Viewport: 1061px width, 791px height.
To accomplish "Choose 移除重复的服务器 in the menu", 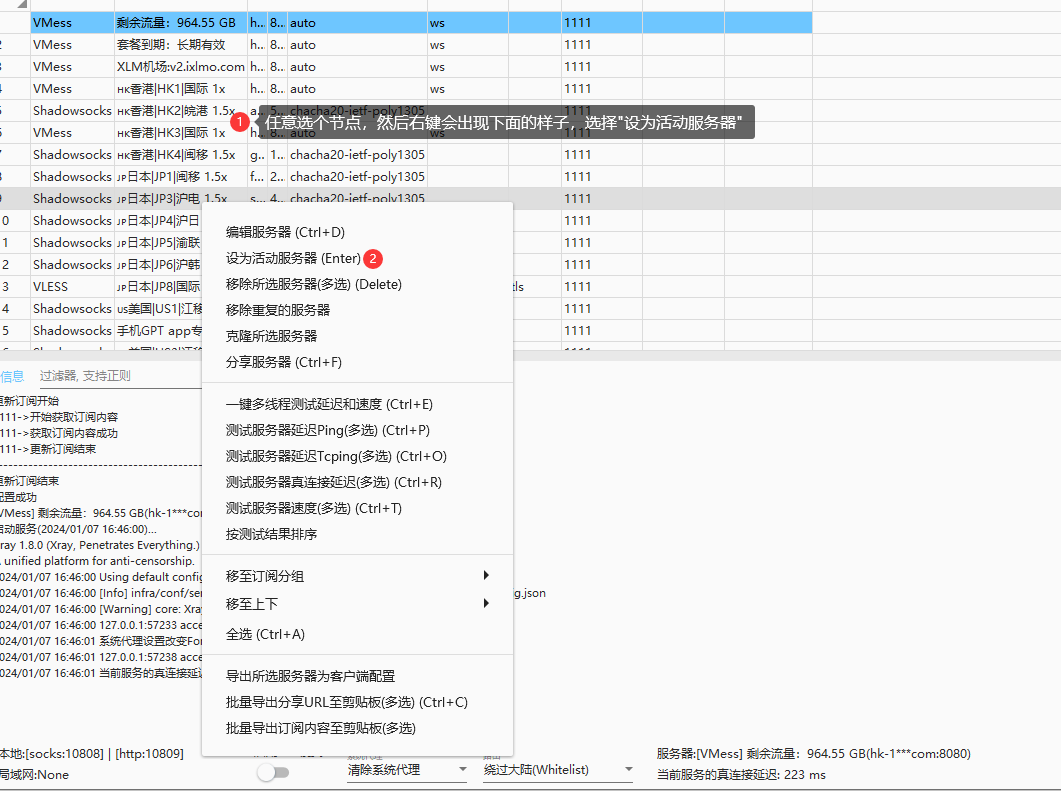I will click(278, 310).
